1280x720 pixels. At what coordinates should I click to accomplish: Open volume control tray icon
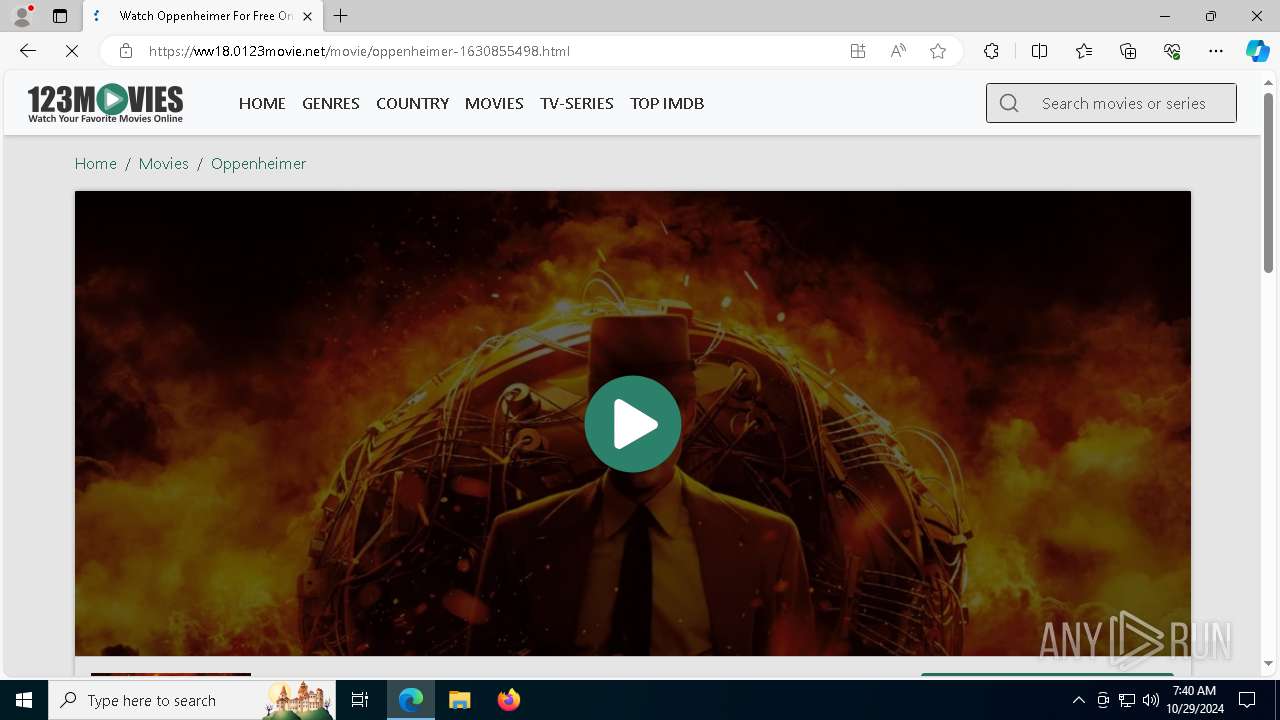(1151, 700)
